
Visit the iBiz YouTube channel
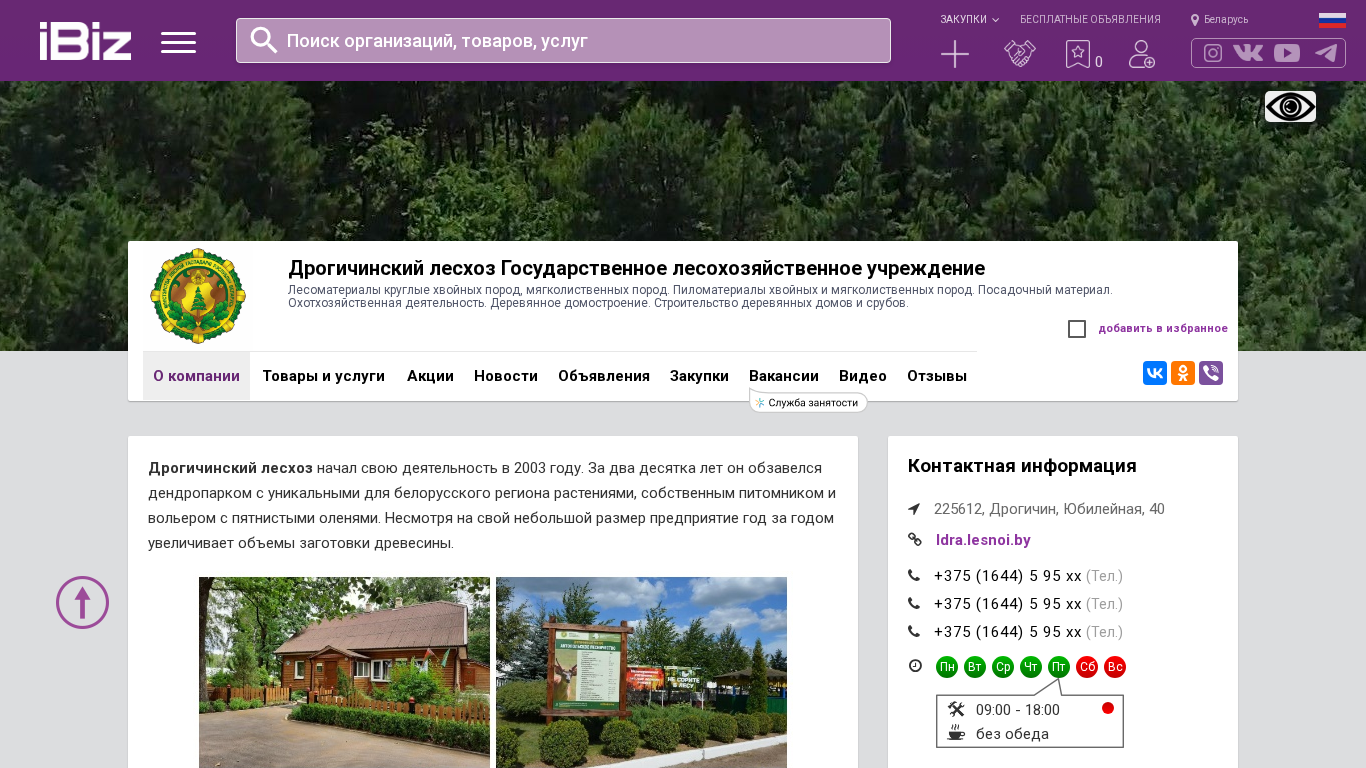(1287, 53)
